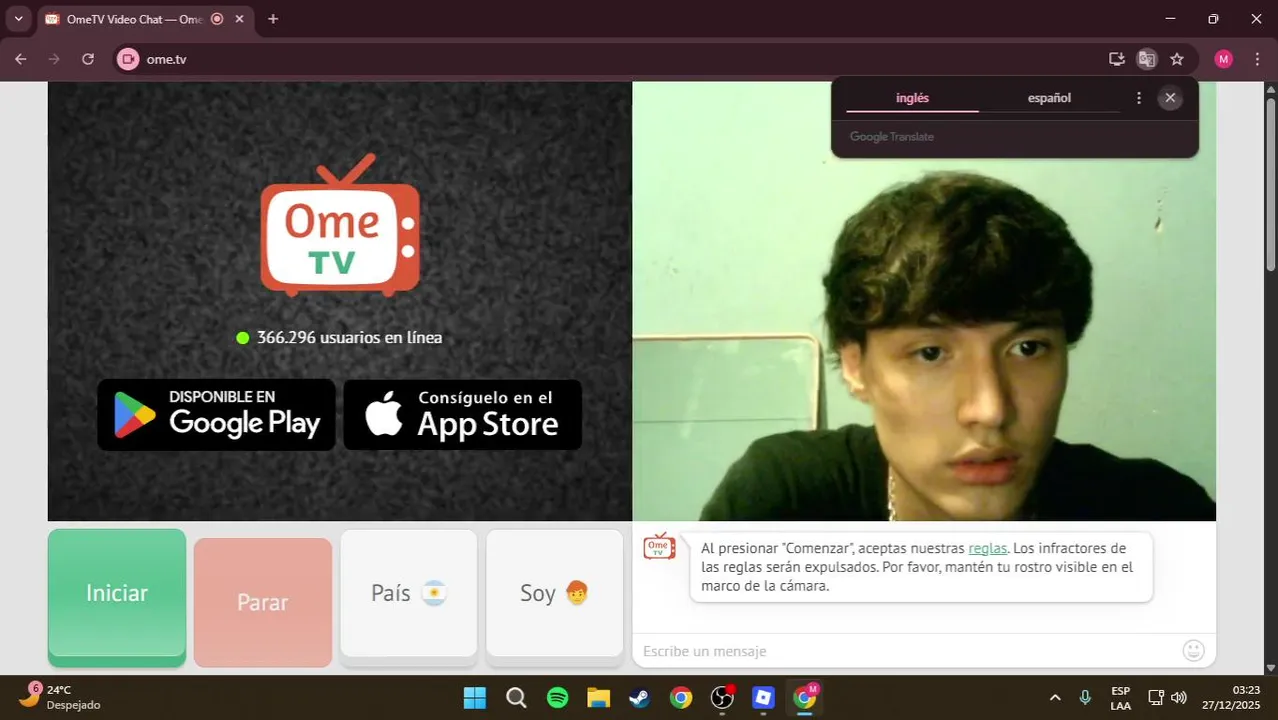
Task: Open the App Store download badge
Action: coord(463,414)
